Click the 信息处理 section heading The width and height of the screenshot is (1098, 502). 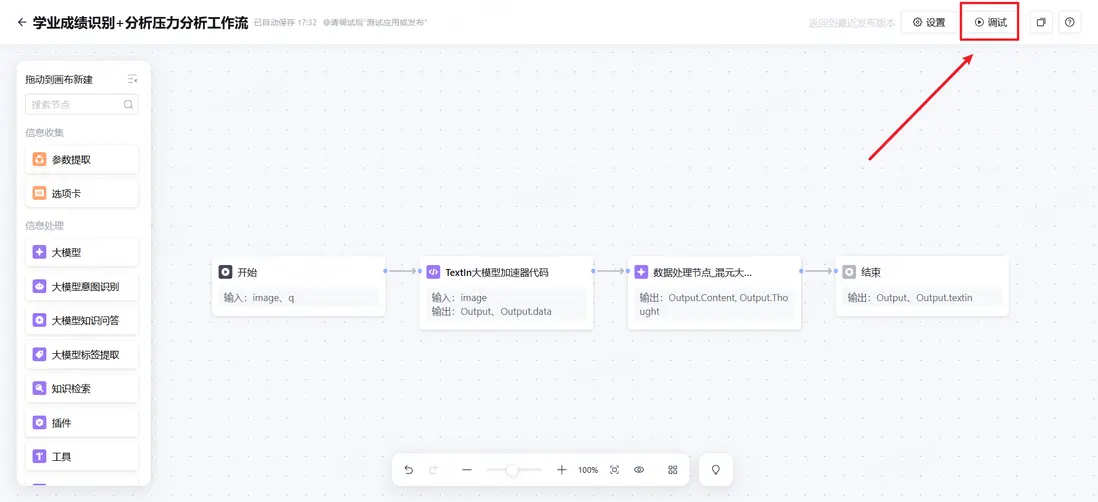[x=45, y=225]
